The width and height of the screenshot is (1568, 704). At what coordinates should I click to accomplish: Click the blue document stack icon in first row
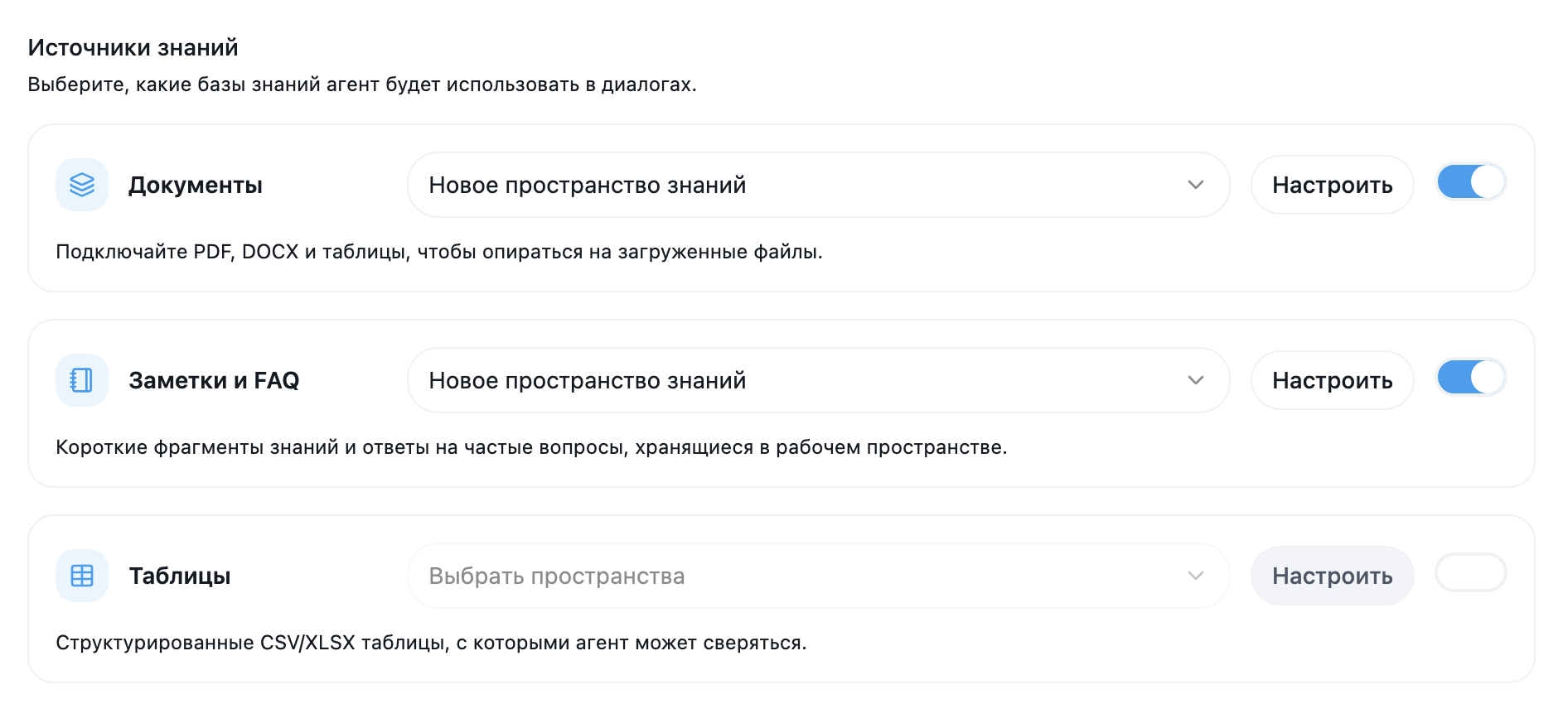(81, 184)
